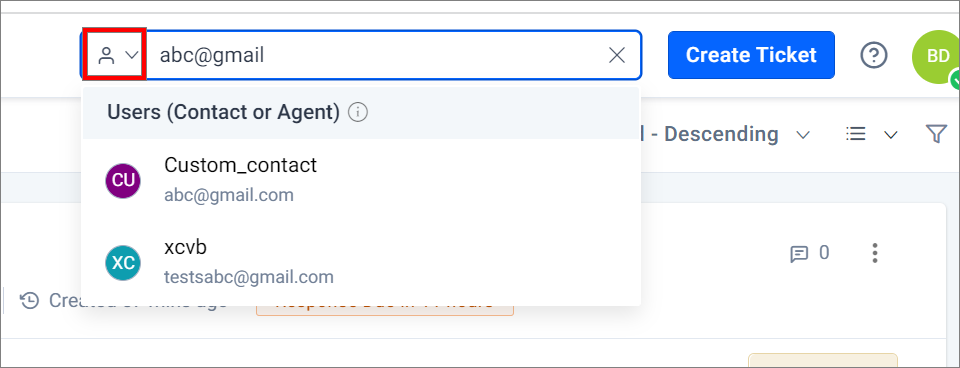Click the abc@gmail.com email text
The width and height of the screenshot is (960, 368).
coord(229,195)
